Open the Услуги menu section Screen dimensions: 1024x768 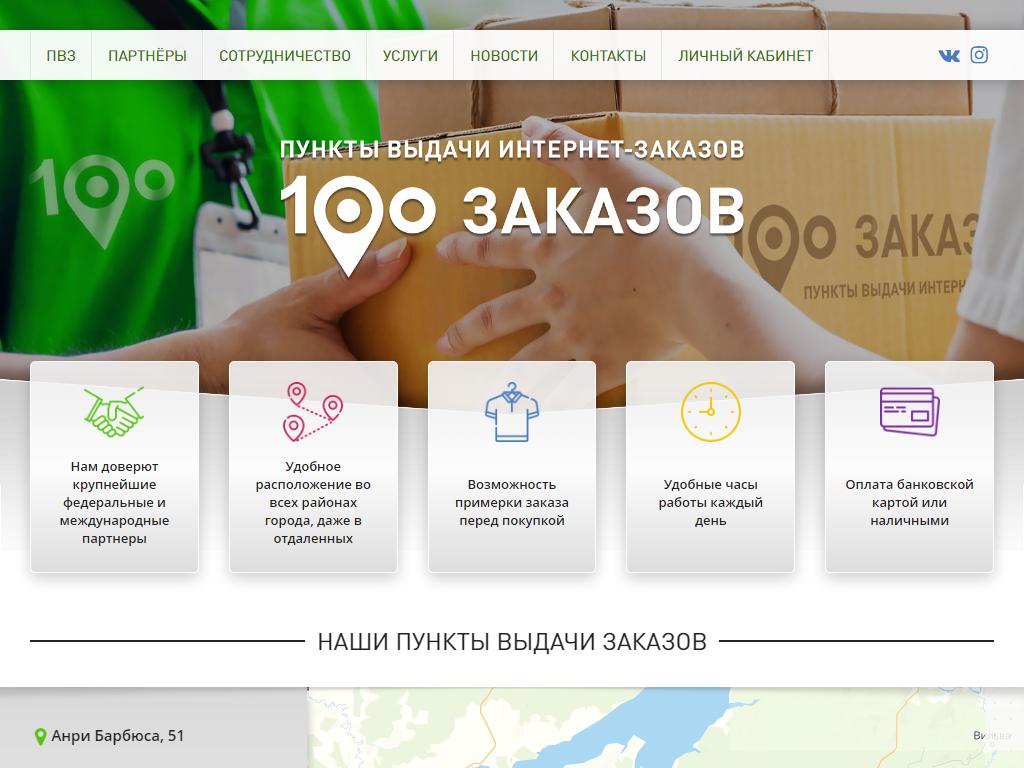(410, 56)
